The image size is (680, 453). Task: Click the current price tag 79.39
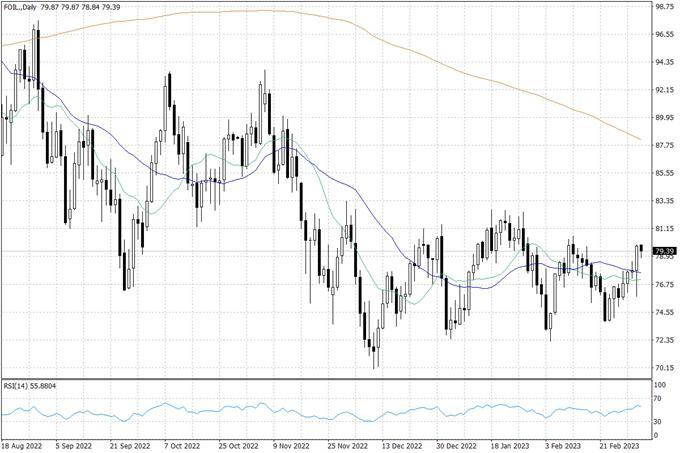[x=665, y=251]
